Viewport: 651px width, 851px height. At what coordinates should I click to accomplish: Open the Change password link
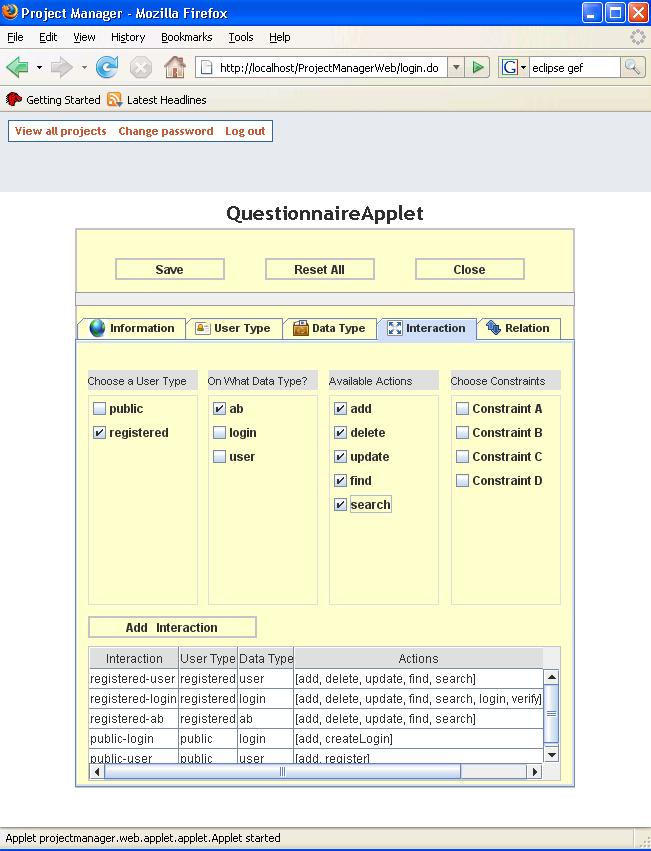point(166,131)
